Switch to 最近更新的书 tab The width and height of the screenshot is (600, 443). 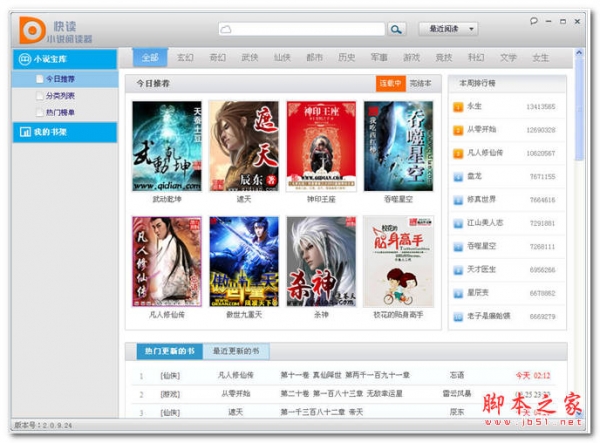pyautogui.click(x=236, y=351)
